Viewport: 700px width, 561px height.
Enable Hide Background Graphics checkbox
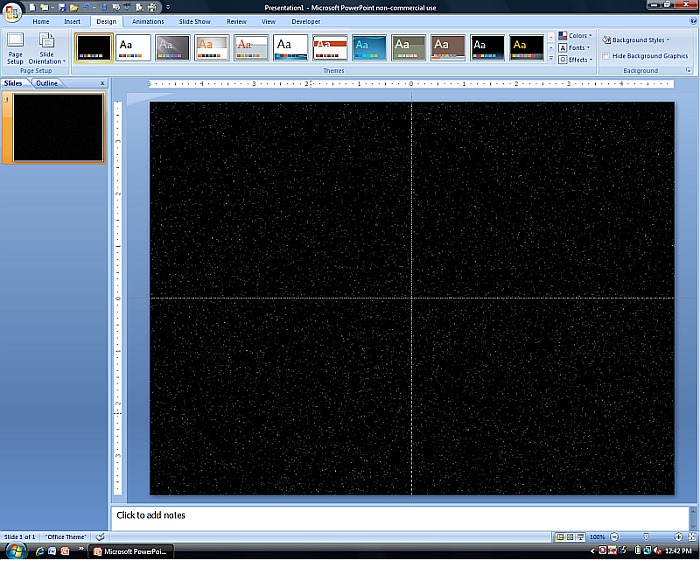[x=608, y=56]
